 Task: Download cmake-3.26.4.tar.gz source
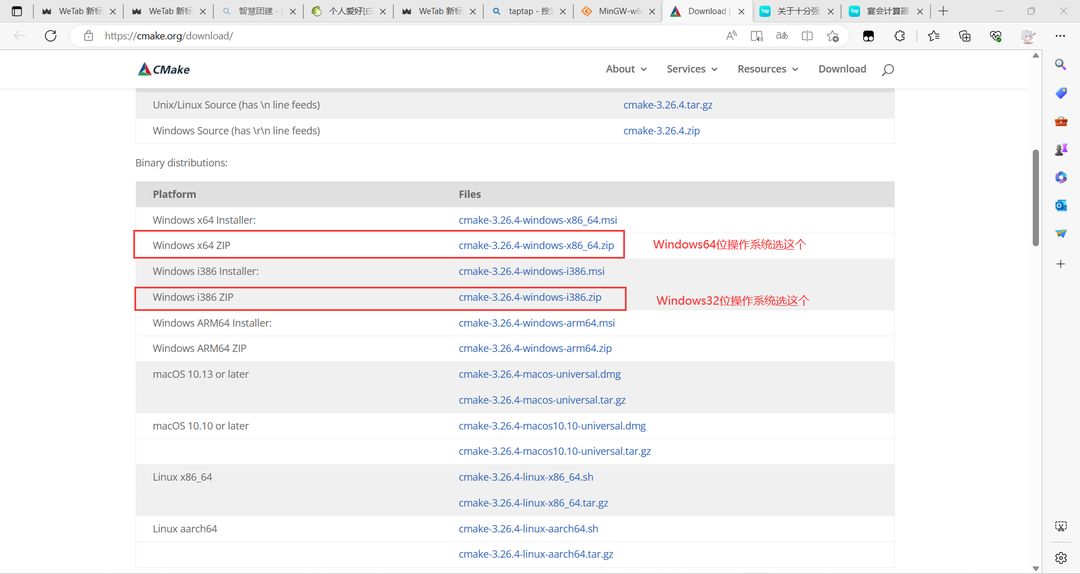[667, 105]
